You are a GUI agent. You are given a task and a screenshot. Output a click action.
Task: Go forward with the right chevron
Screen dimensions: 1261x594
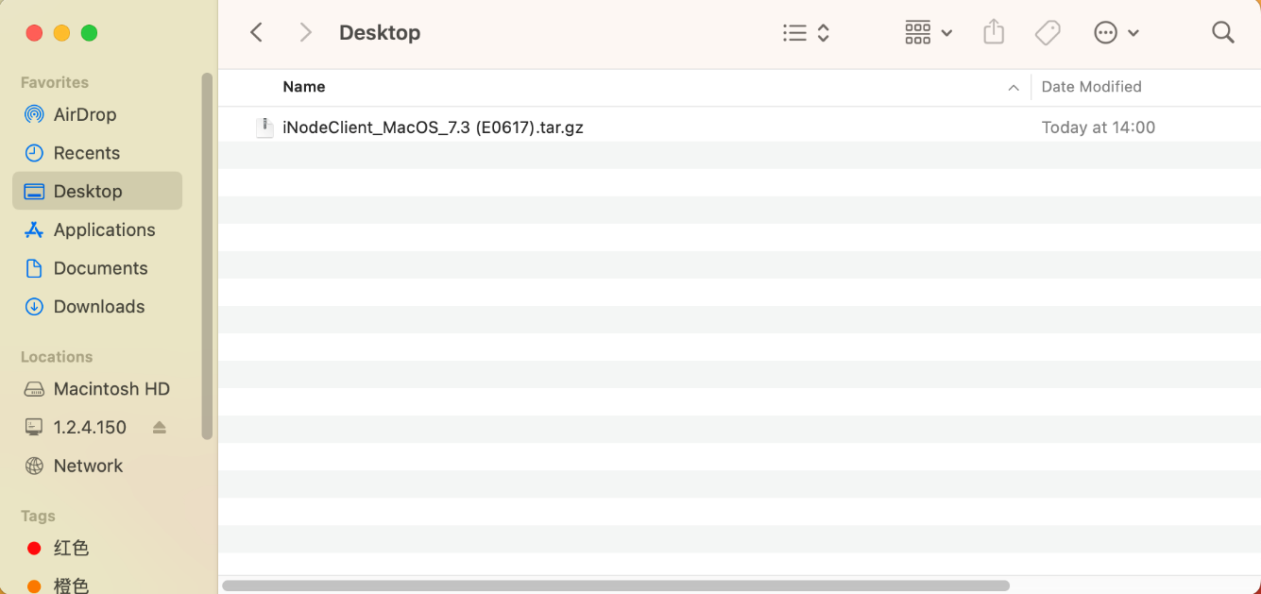tap(306, 33)
